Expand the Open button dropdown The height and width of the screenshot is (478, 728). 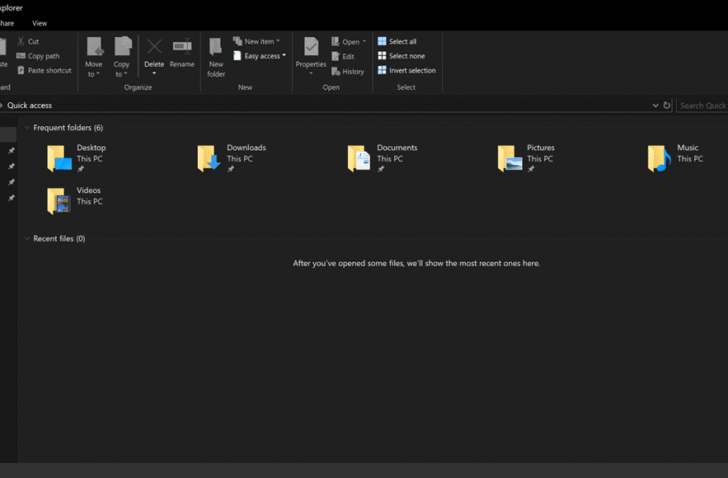pos(364,41)
